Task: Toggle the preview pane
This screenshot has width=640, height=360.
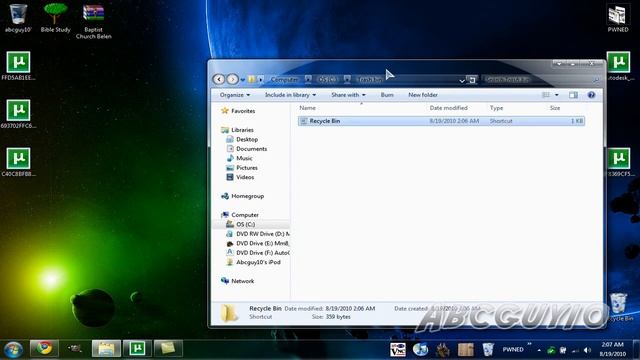Action: point(573,95)
